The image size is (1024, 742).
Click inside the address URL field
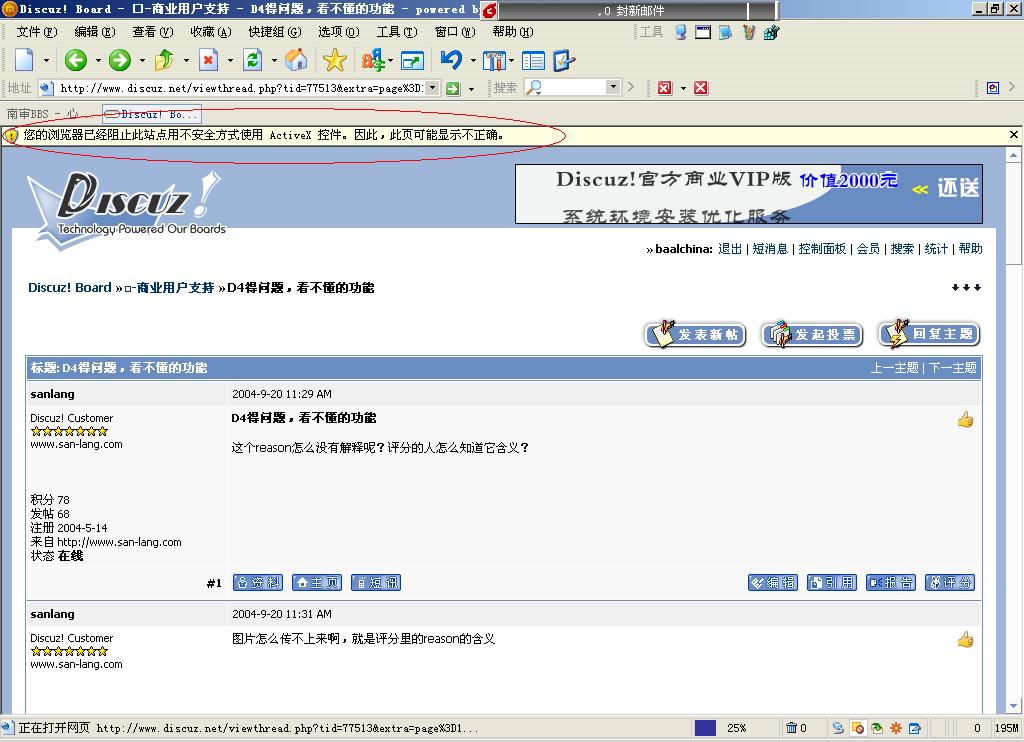click(x=240, y=88)
